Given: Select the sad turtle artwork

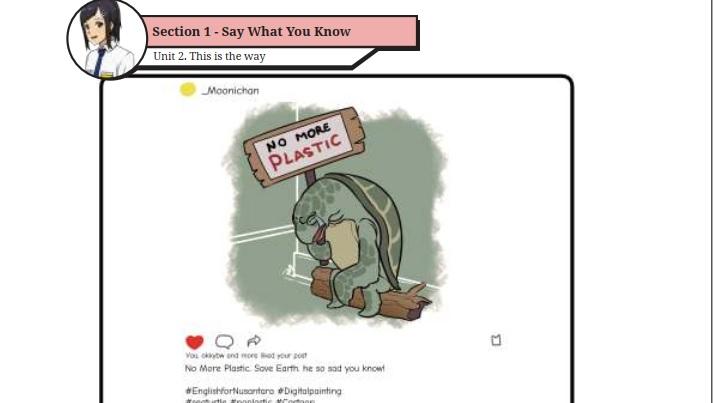Looking at the screenshot, I should pyautogui.click(x=334, y=214).
